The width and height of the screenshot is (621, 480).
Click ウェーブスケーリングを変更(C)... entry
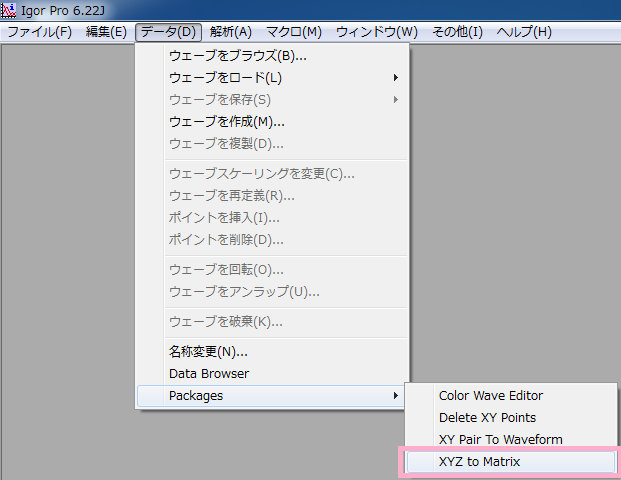(272, 174)
